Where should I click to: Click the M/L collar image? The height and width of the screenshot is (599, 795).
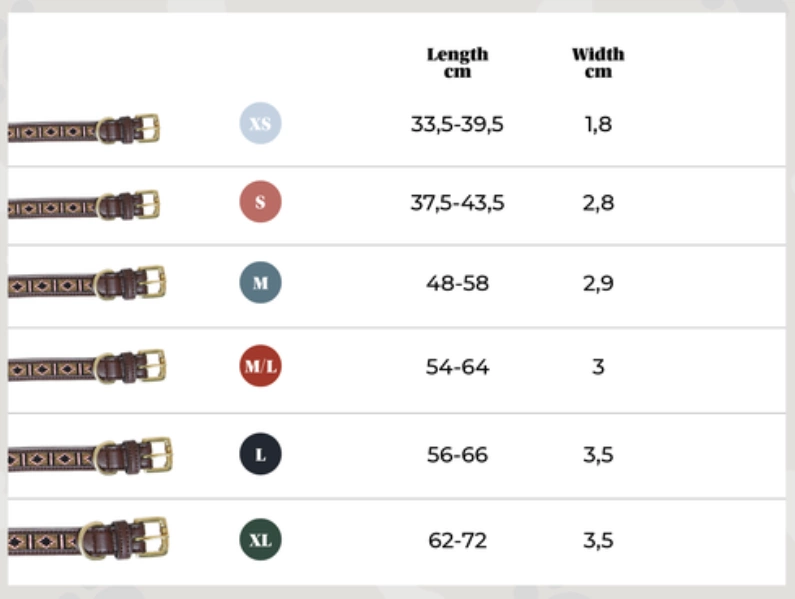click(x=86, y=367)
